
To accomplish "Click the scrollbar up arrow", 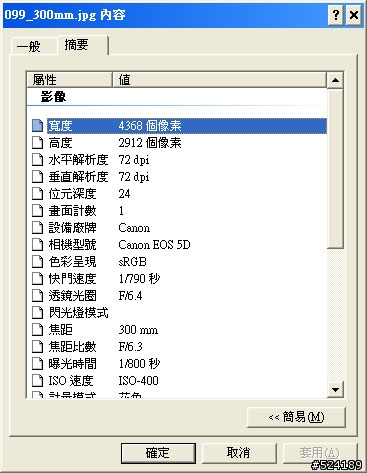I will pyautogui.click(x=335, y=80).
